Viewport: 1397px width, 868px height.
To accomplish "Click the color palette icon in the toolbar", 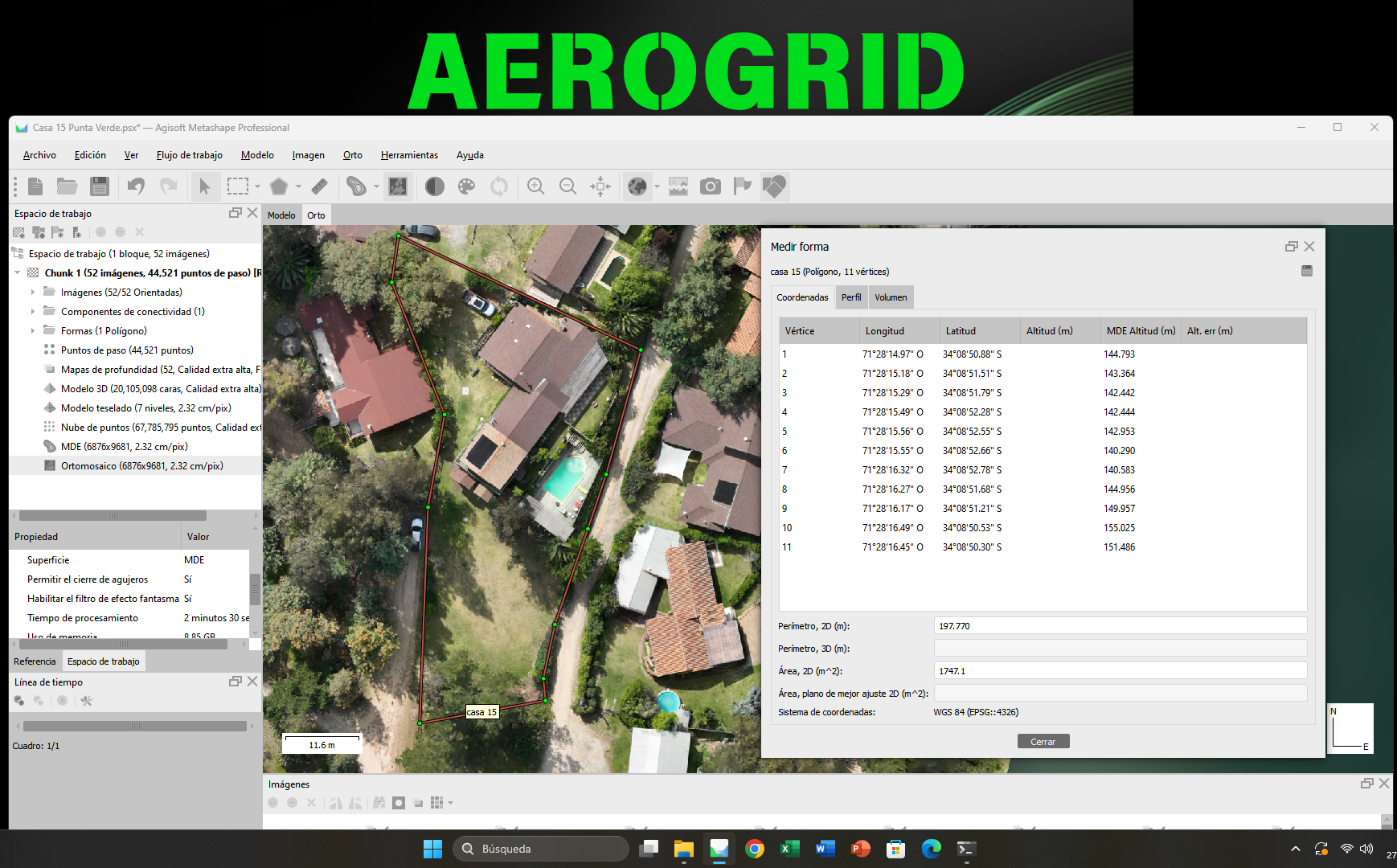I will (466, 186).
